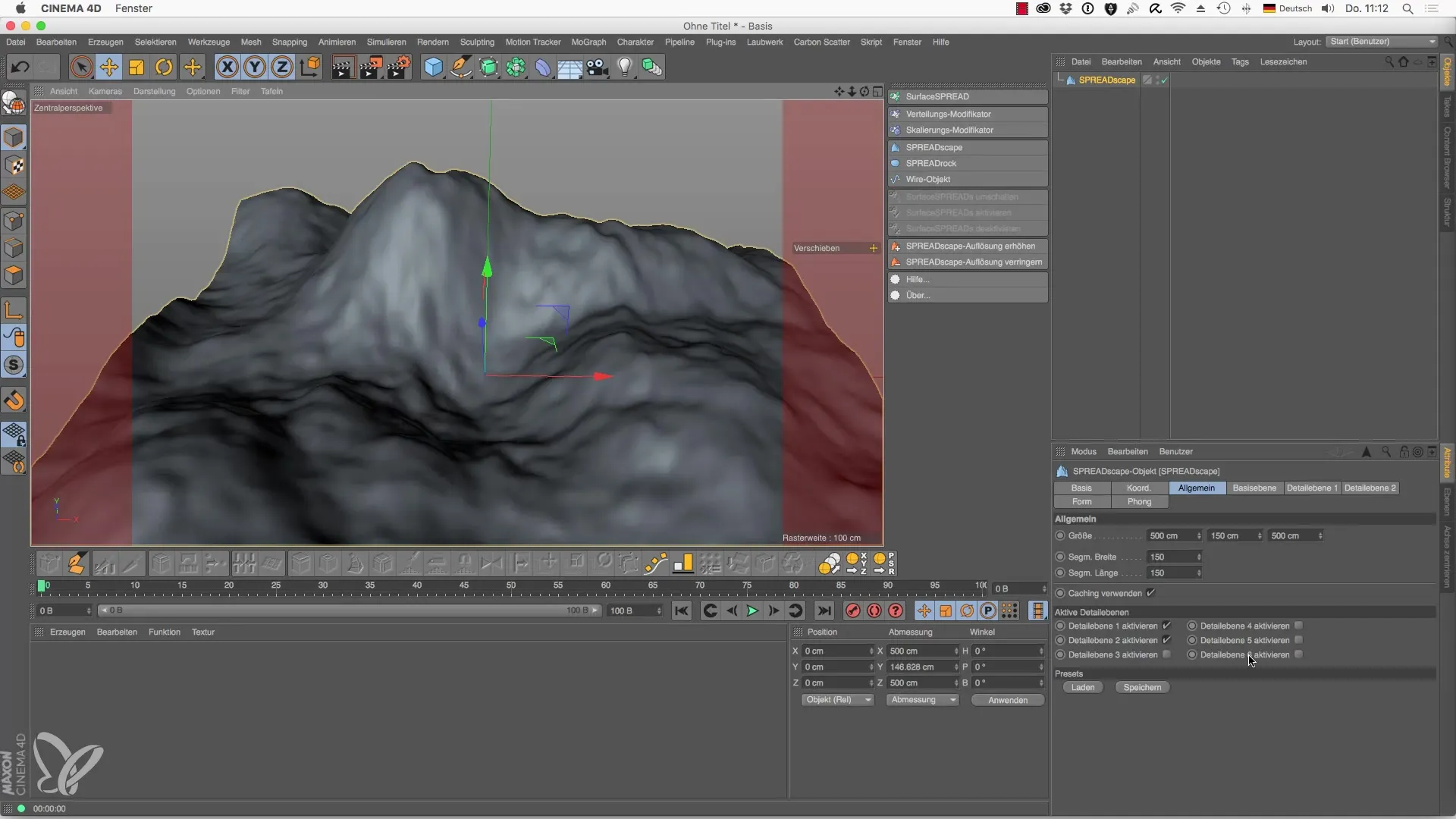
Task: Open macOS Spotlight search icon
Action: click(1407, 9)
